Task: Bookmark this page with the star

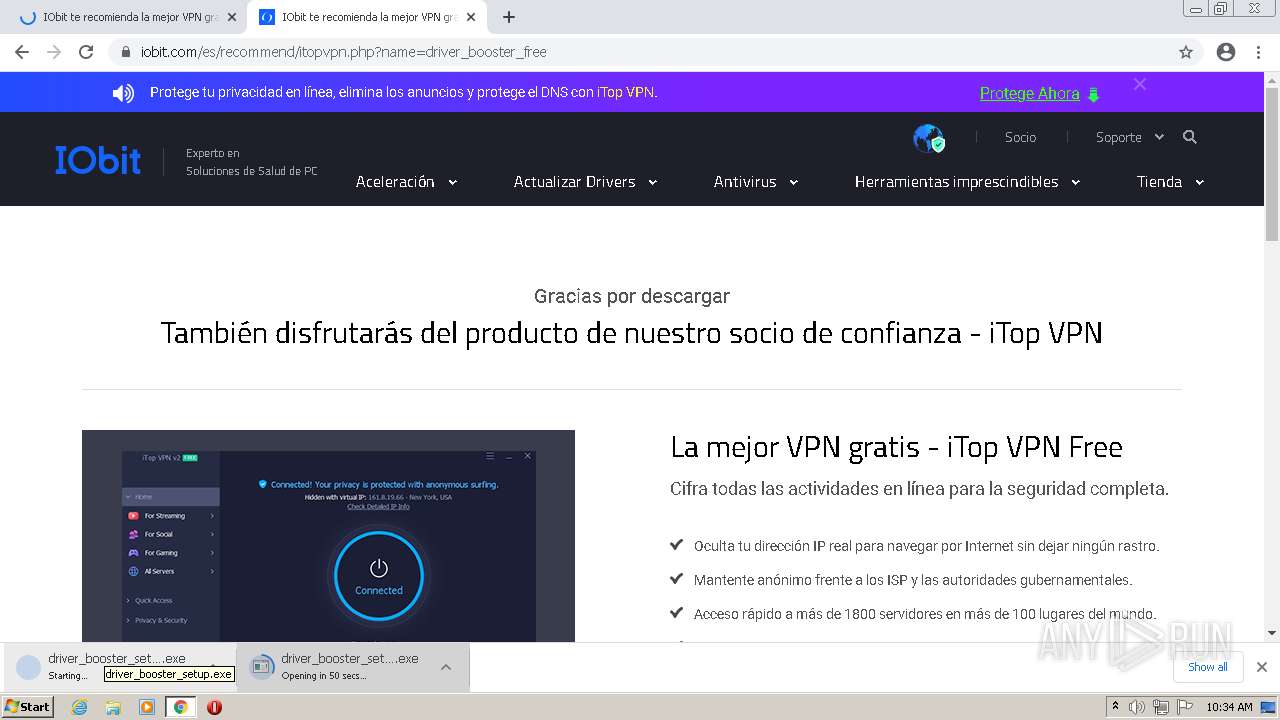Action: (1186, 52)
